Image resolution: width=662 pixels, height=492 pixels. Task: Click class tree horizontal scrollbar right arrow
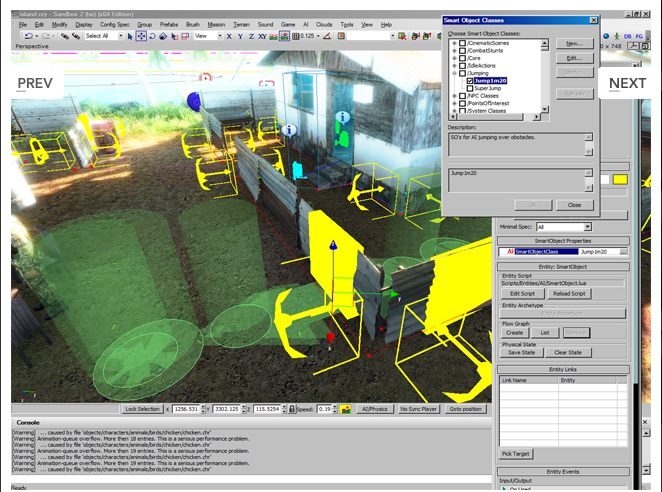[537, 117]
